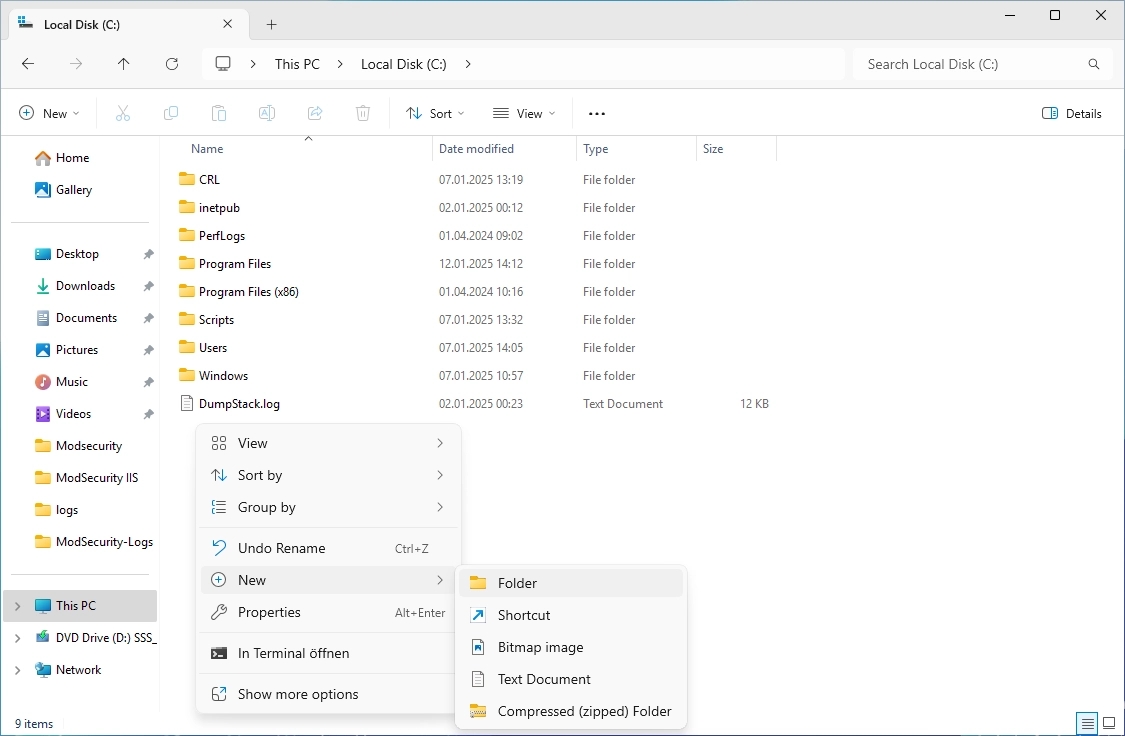Screen dimensions: 1125x736
Task: Select the Program Files (x86) folder
Action: (248, 292)
